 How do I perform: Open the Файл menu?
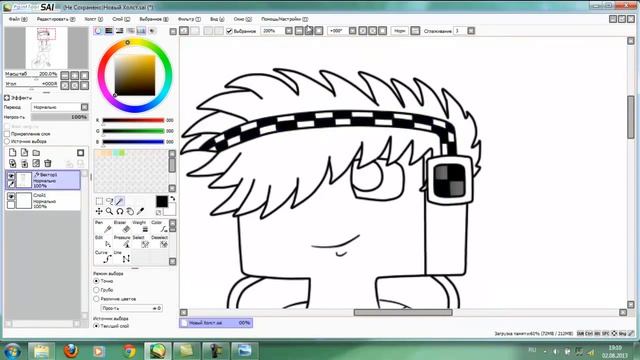(18, 19)
